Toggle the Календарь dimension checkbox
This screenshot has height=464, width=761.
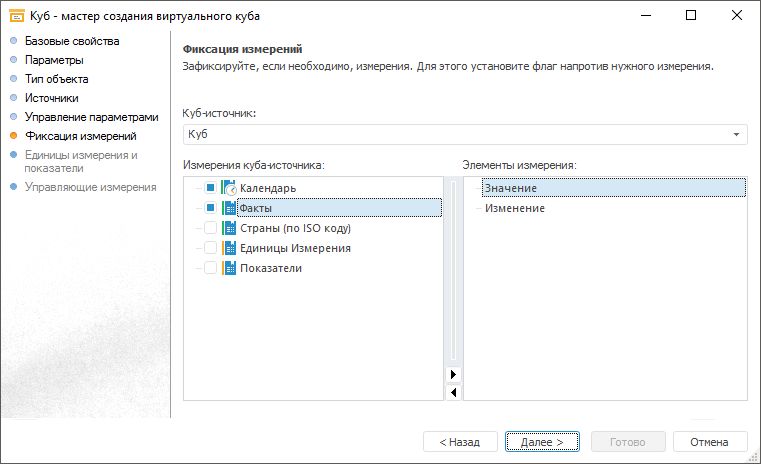pyautogui.click(x=210, y=188)
